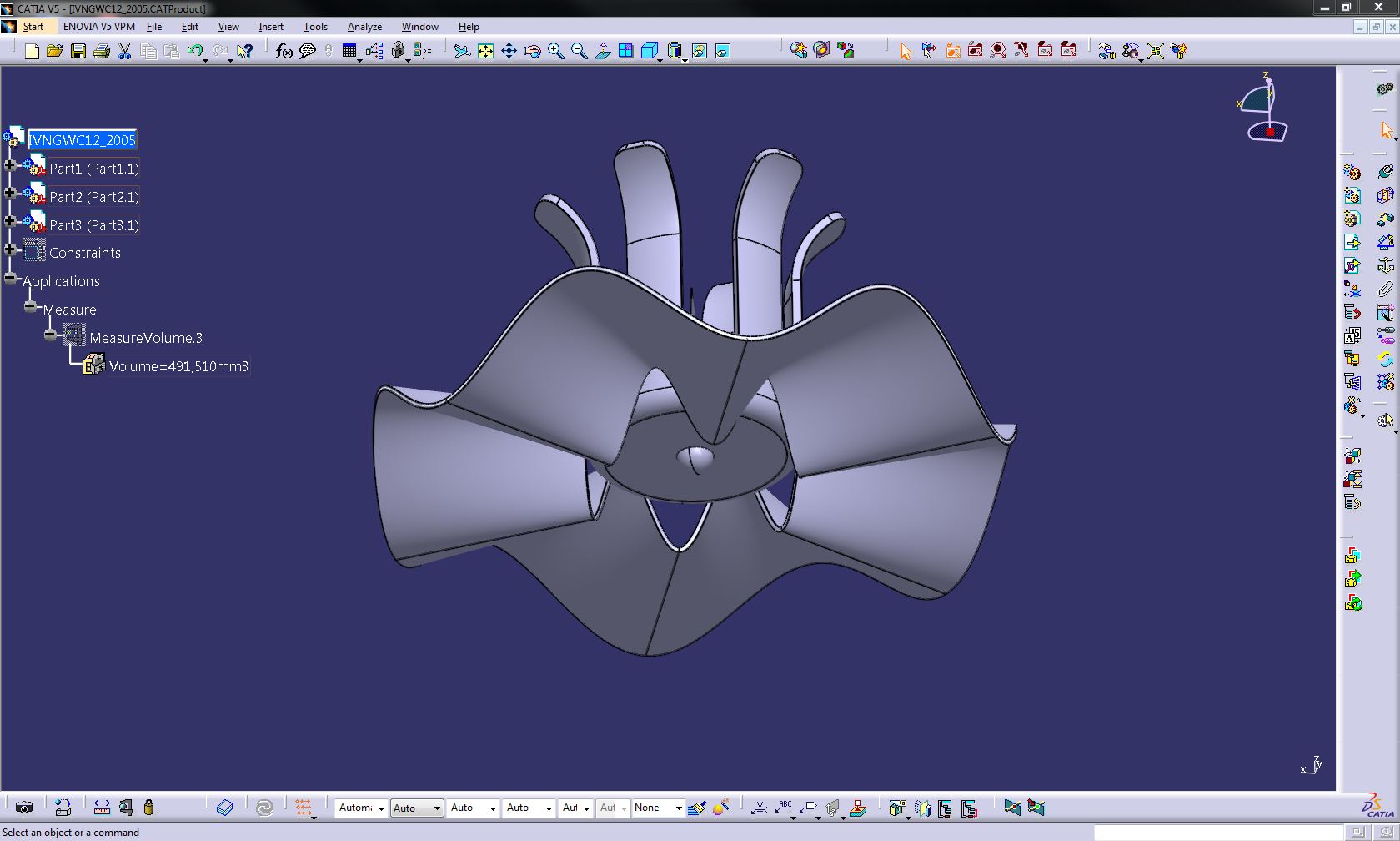Open the View menu
1400x841 pixels.
pos(228,27)
